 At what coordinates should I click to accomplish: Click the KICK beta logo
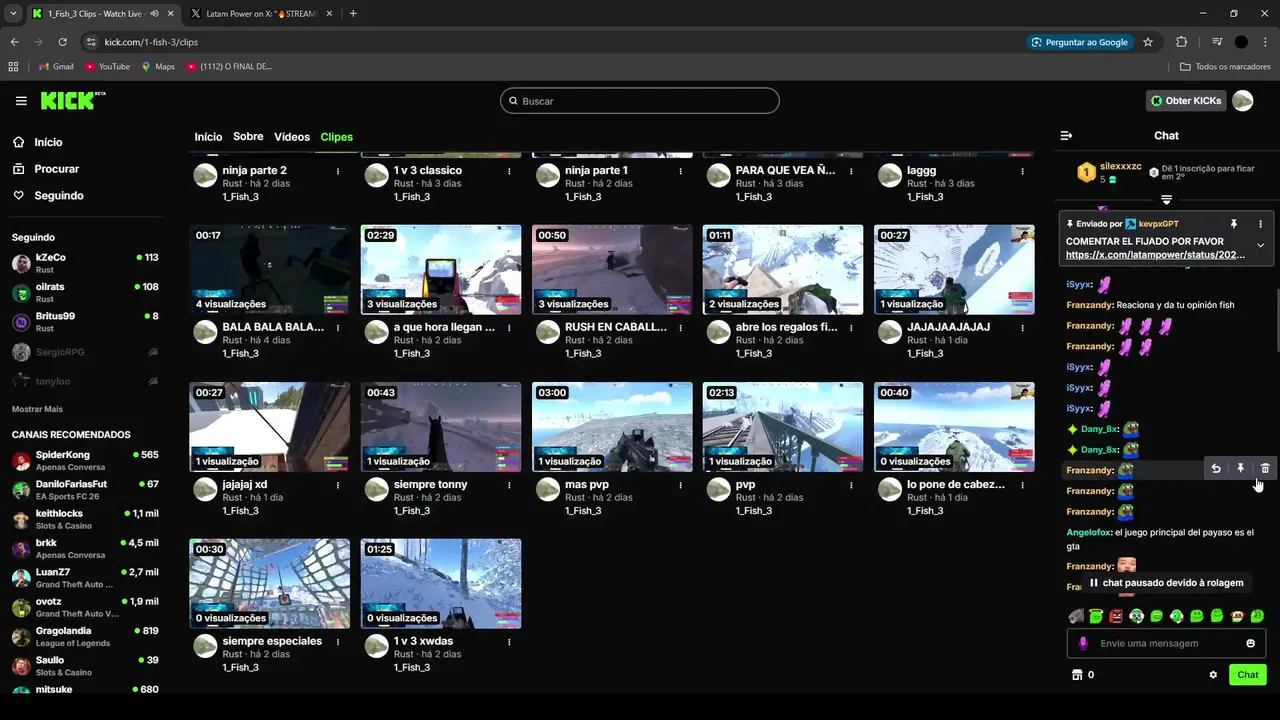73,100
